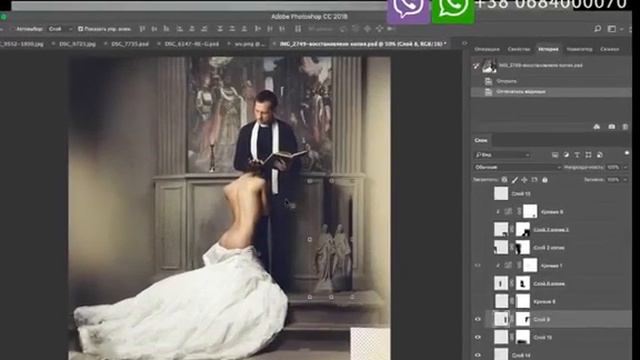Click the workspace switcher icon
Screen dimensions: 640x360
pos(612,29)
